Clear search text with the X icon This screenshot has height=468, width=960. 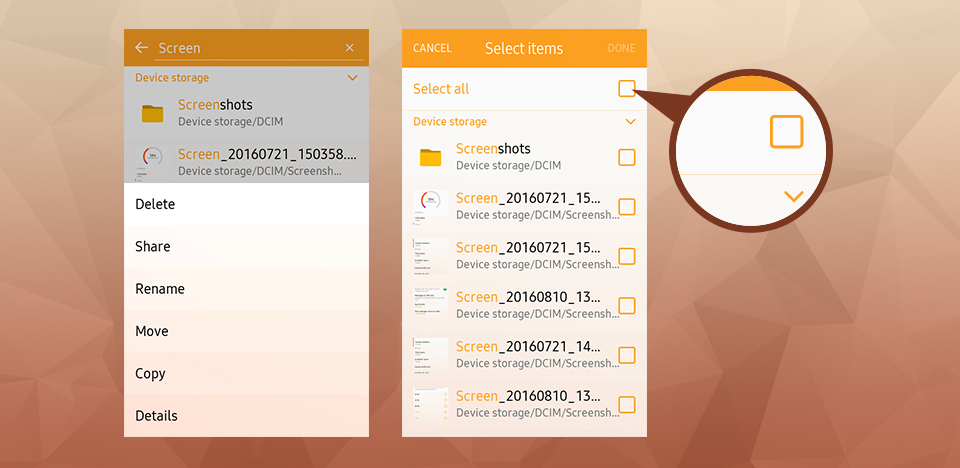(x=349, y=47)
